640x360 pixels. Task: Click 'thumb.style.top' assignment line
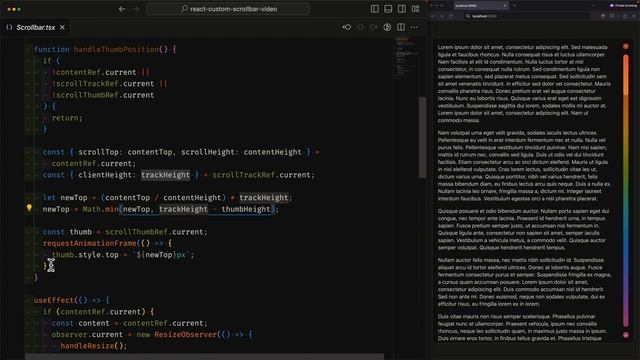pyautogui.click(x=123, y=255)
